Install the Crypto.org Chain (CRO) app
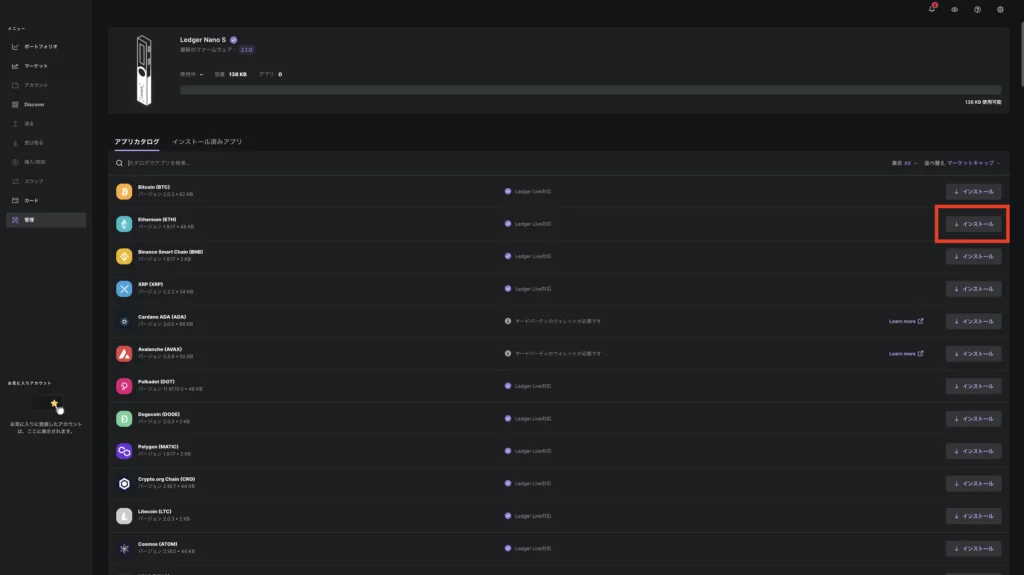This screenshot has height=575, width=1024. tap(974, 484)
